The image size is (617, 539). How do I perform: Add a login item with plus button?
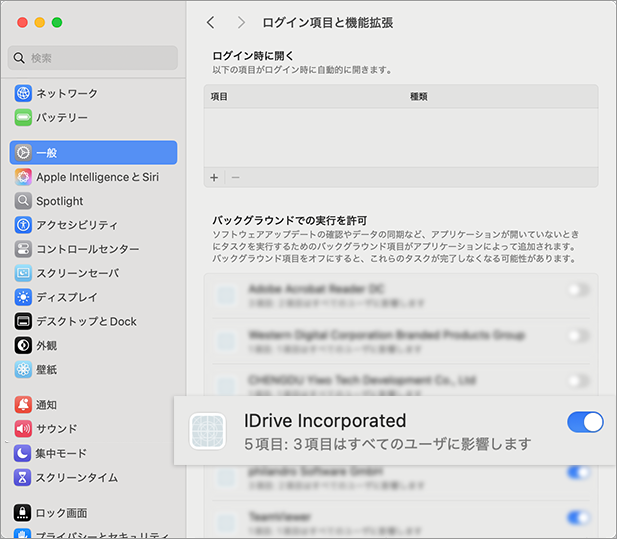tap(214, 177)
